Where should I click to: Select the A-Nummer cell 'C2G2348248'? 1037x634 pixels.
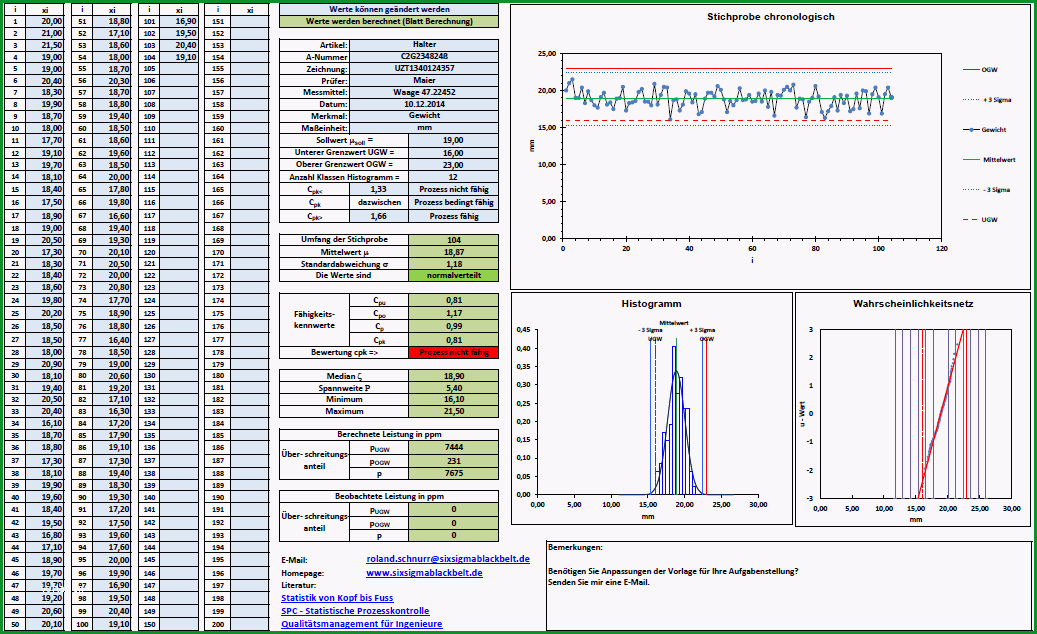(x=424, y=57)
